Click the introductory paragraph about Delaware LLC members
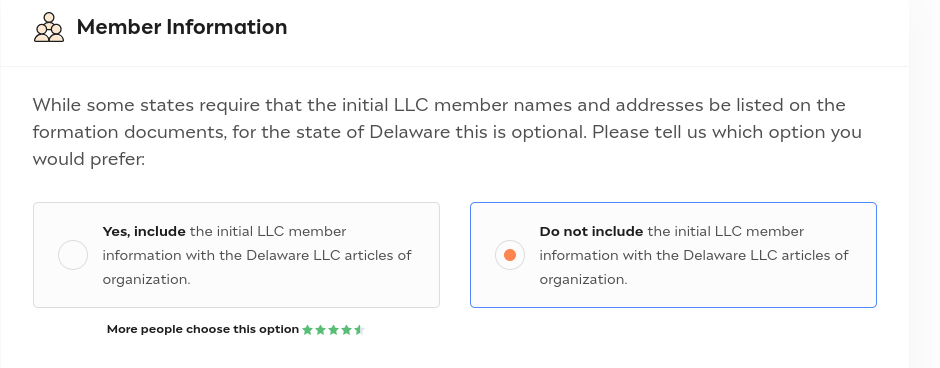940x368 pixels. pos(447,132)
